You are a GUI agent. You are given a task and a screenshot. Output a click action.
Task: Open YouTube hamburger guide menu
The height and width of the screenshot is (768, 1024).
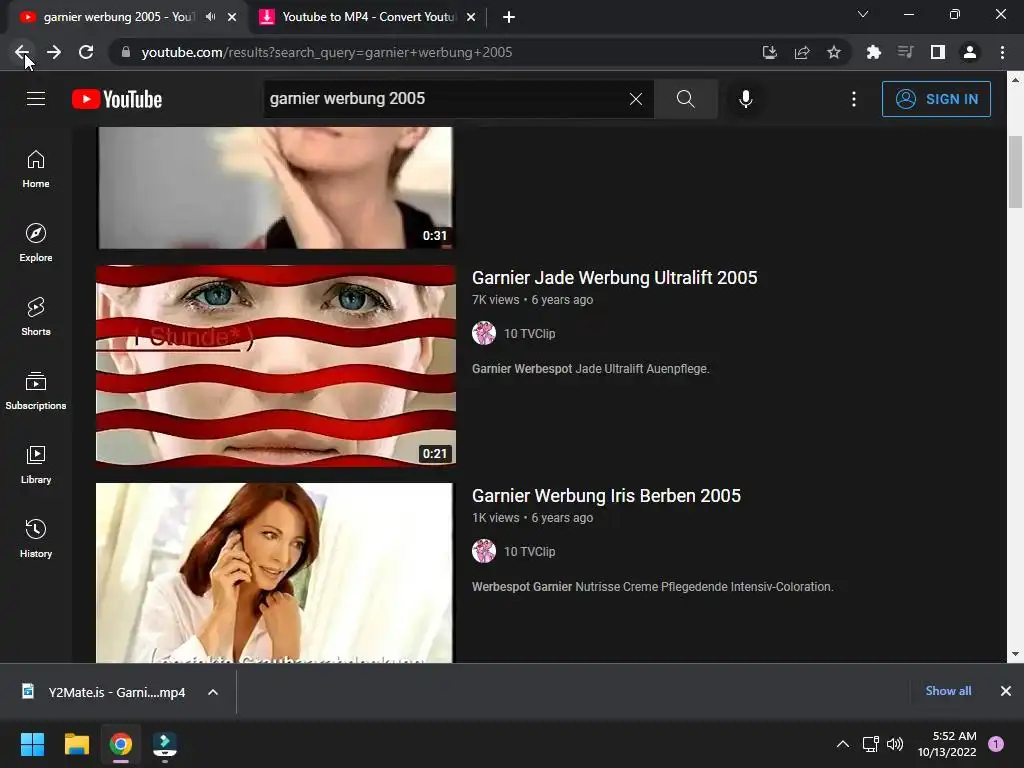coord(36,99)
